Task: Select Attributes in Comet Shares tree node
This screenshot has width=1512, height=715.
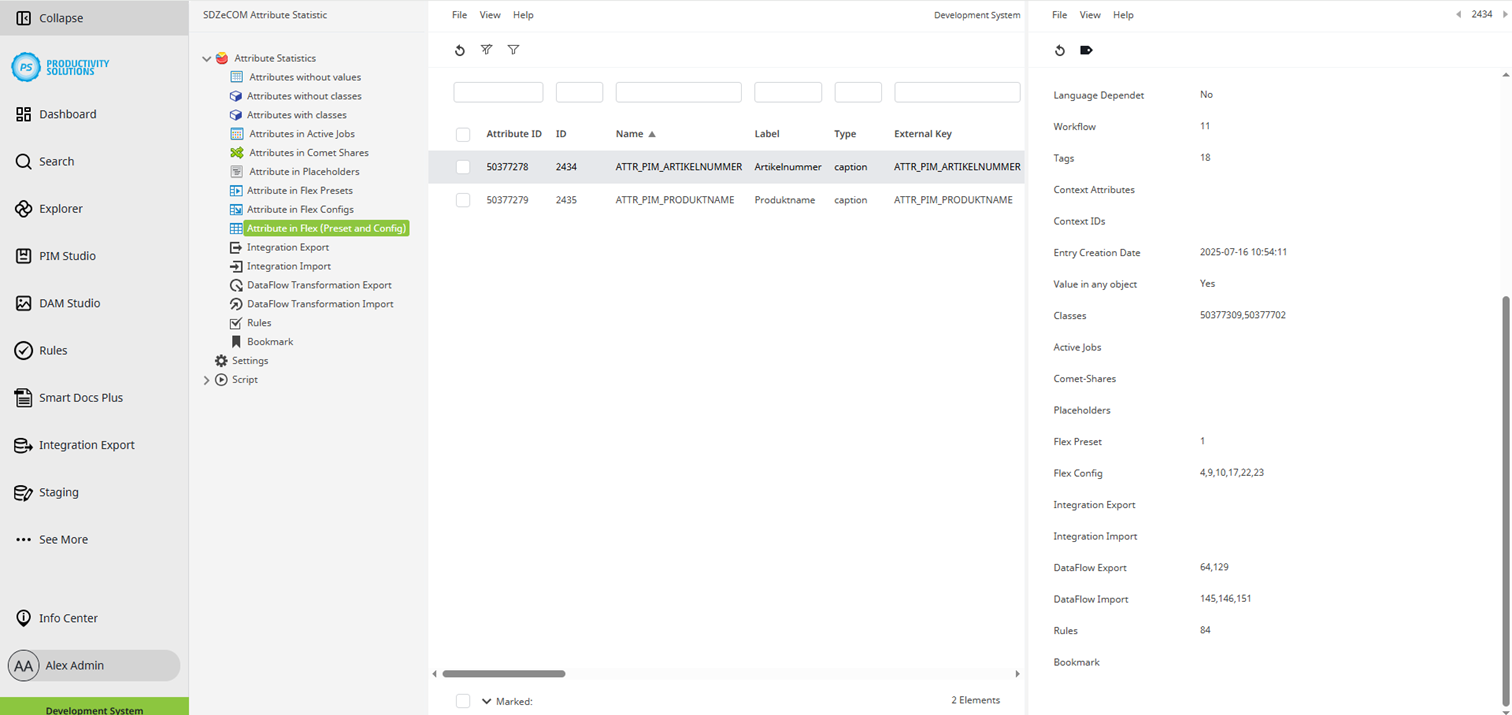Action: [308, 153]
